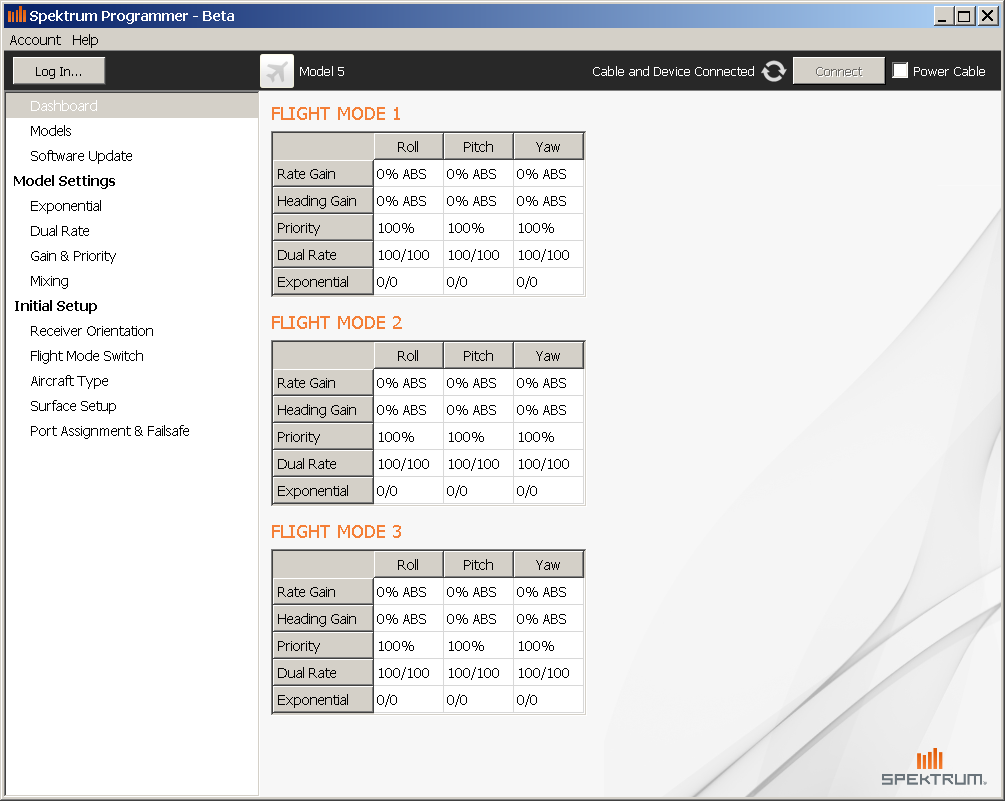Open the Models page
Image resolution: width=1005 pixels, height=801 pixels.
tap(51, 131)
